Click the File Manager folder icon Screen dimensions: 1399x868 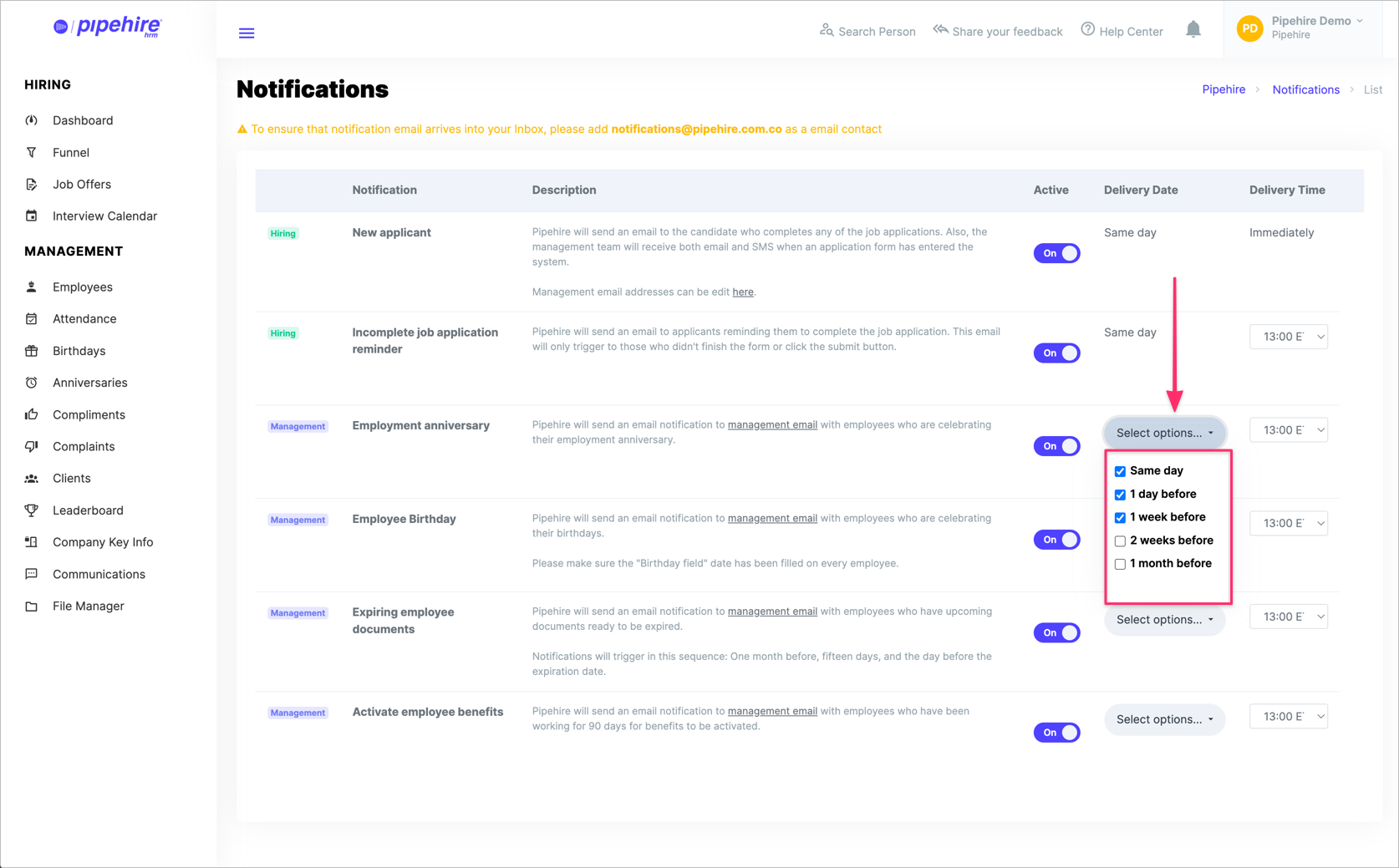32,607
